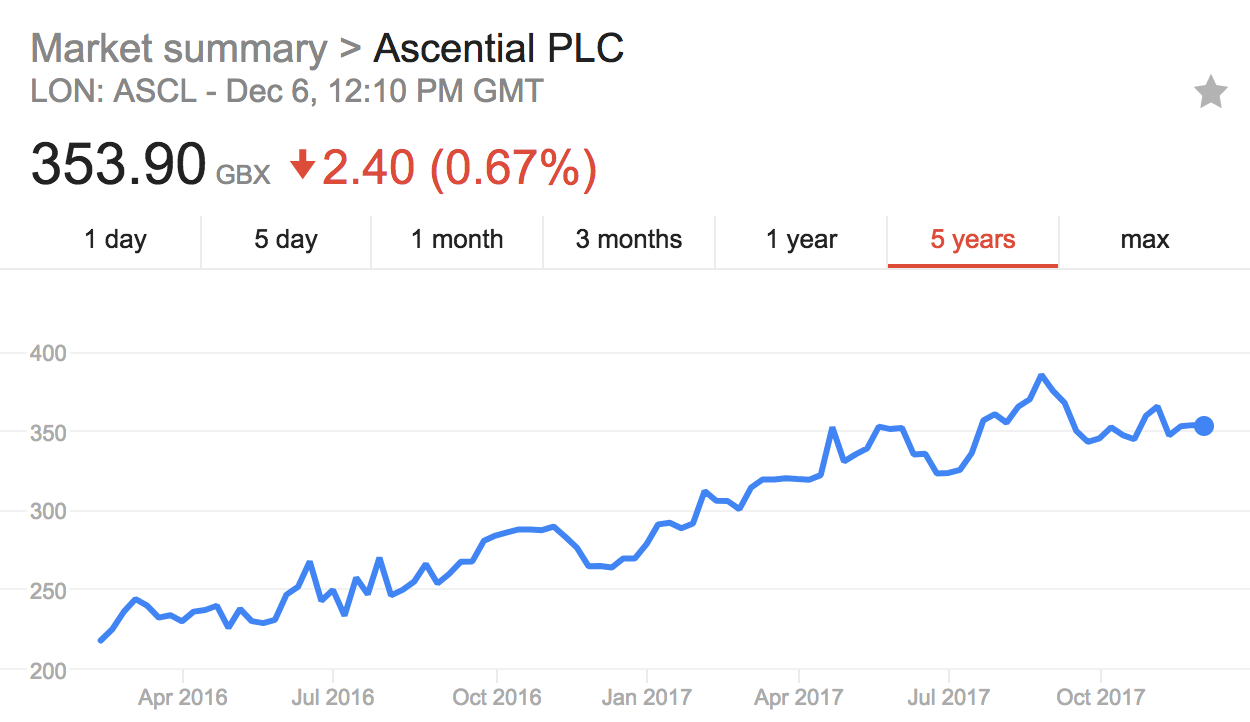The width and height of the screenshot is (1250, 722).
Task: Switch chart to max range
Action: click(1145, 240)
